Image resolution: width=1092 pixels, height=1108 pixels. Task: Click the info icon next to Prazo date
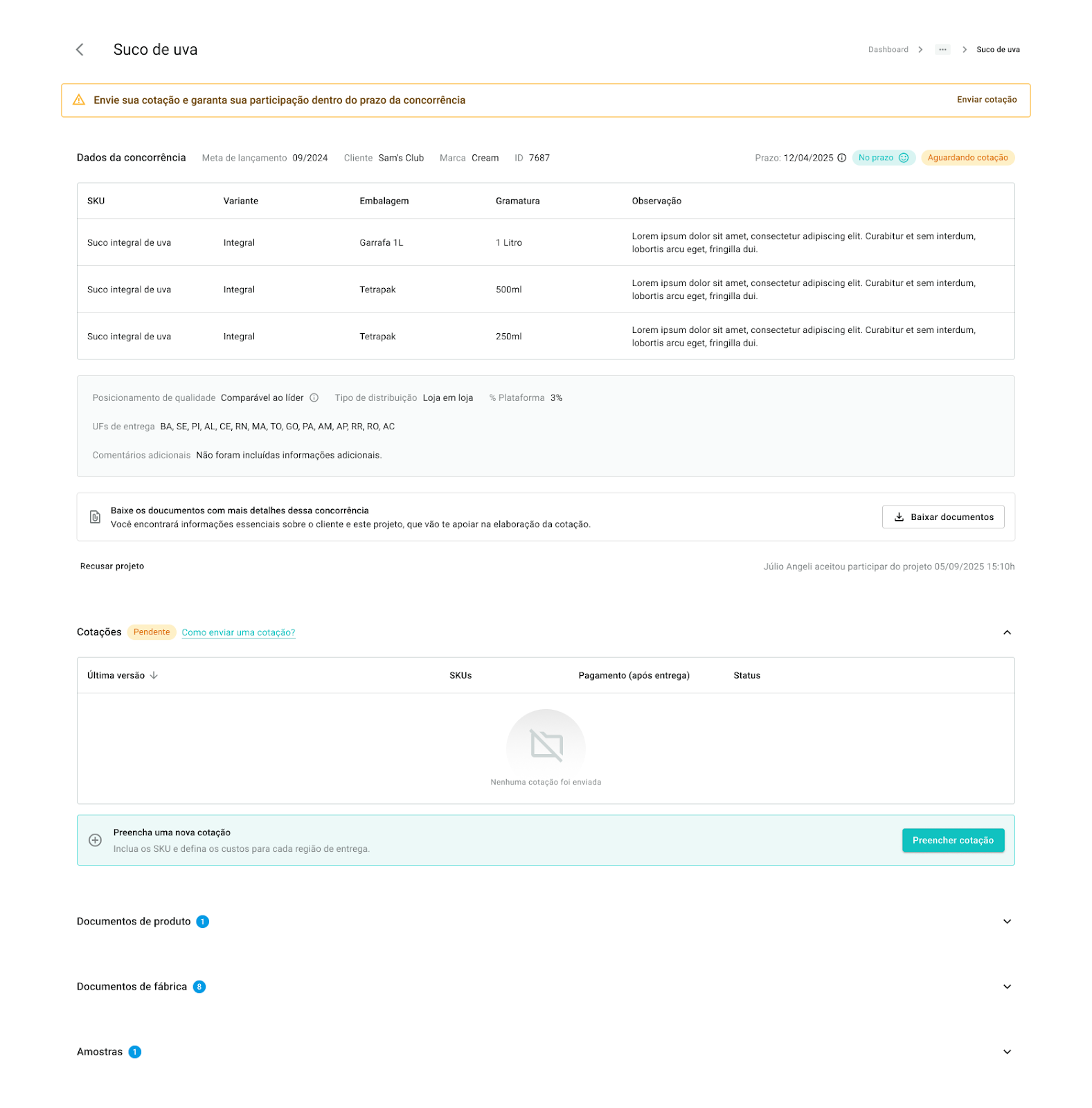(x=842, y=158)
